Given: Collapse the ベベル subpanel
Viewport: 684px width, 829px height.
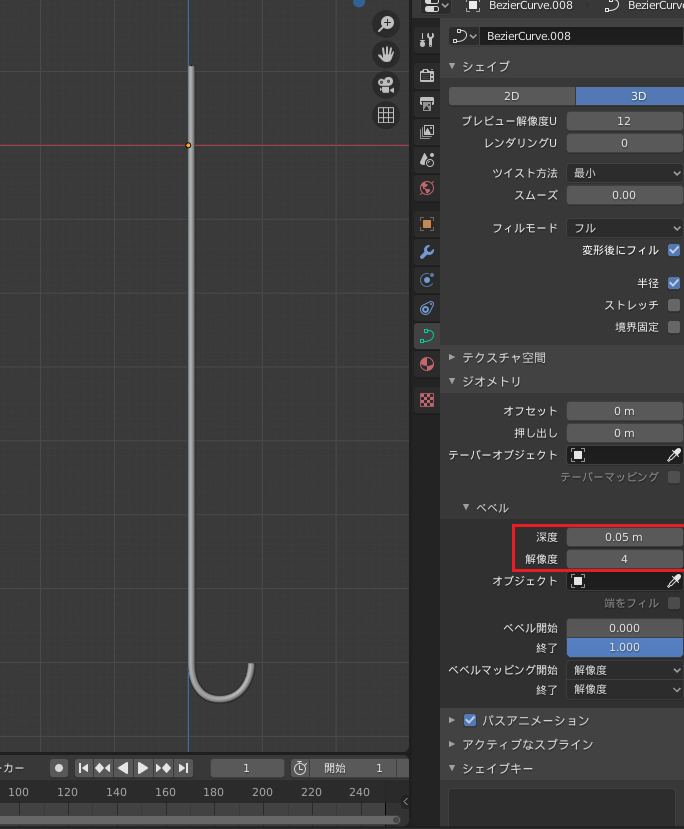Looking at the screenshot, I should [466, 507].
